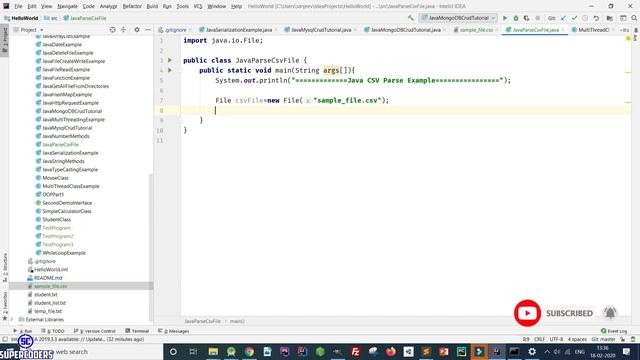Click the main() breadcrumb below editor
640x360 pixels.
[237, 322]
